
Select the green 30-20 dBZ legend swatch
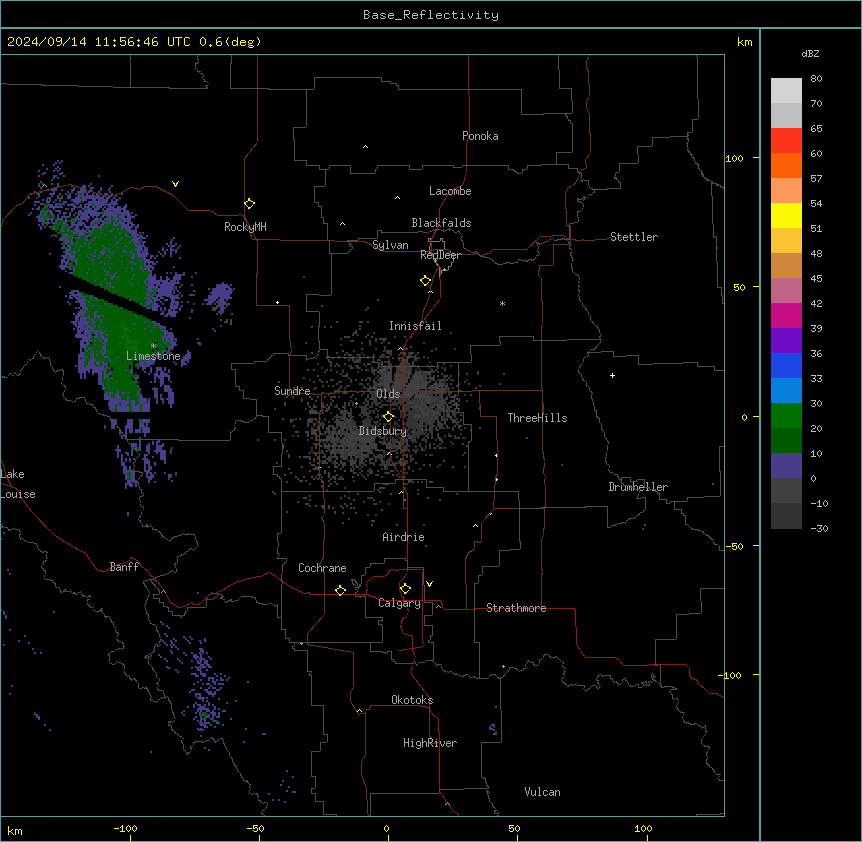coord(786,416)
